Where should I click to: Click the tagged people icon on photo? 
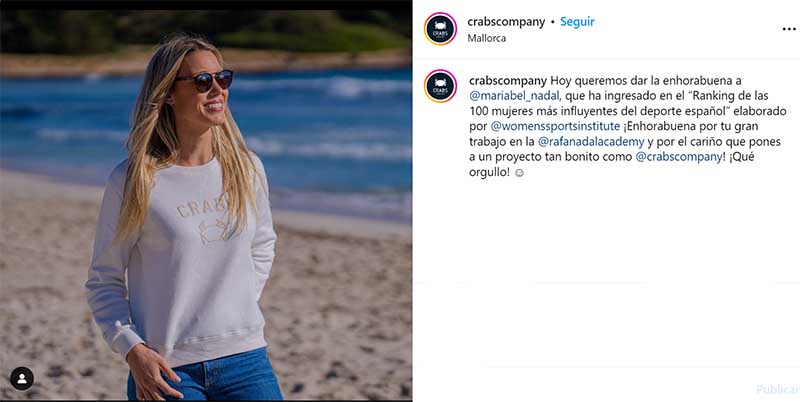(22, 379)
